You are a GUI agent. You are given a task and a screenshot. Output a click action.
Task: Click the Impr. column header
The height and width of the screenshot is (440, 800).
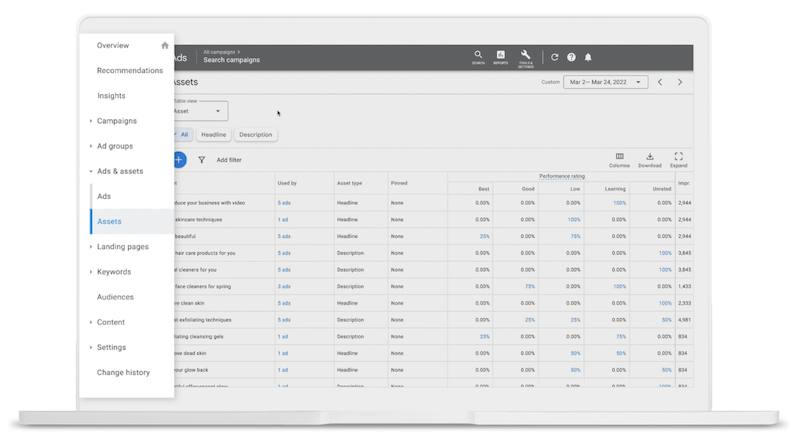click(x=684, y=183)
